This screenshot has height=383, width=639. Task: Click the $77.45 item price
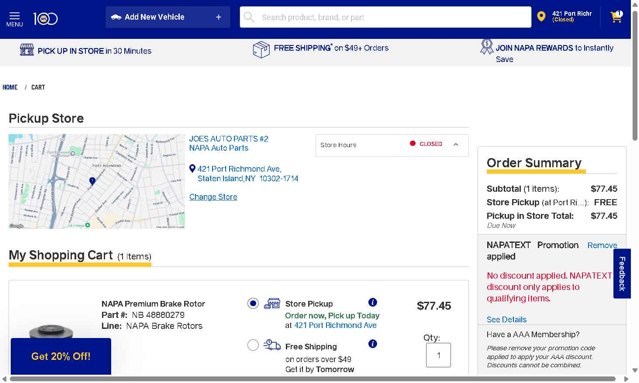click(434, 306)
